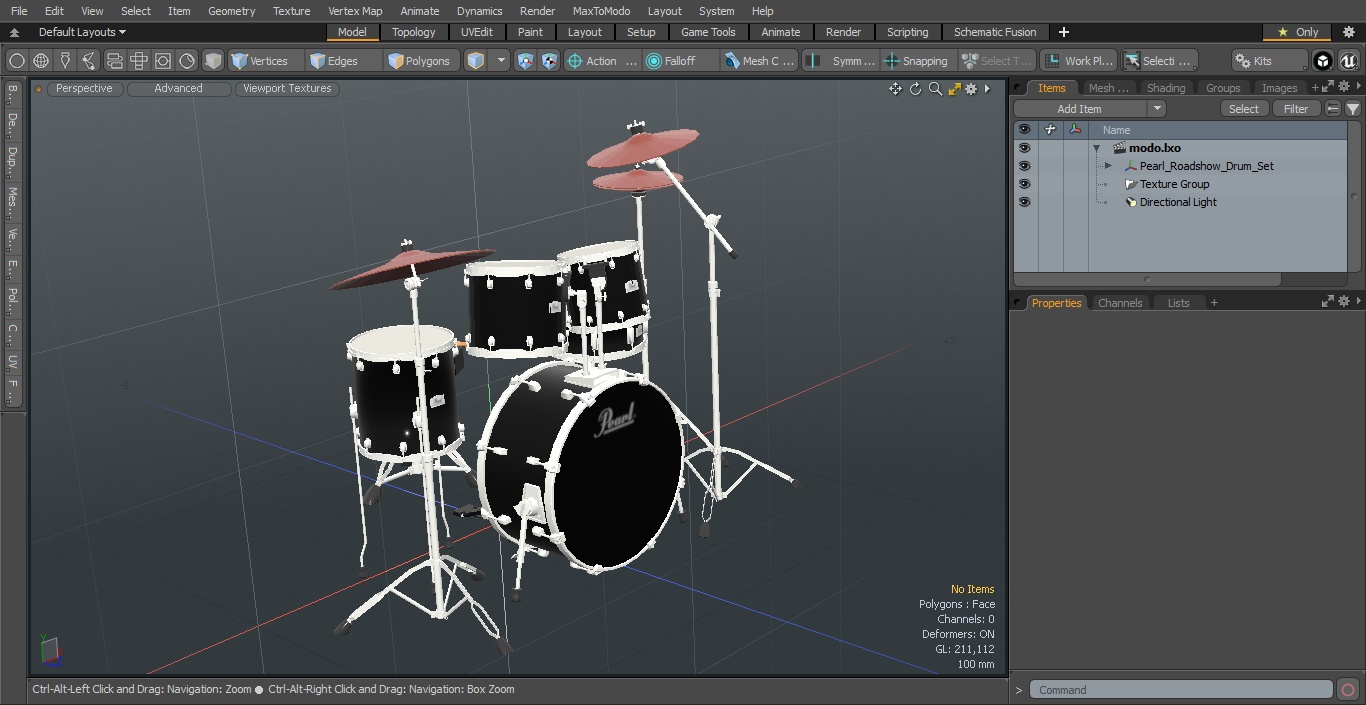
Task: Open the Shading panel tab
Action: [x=1166, y=88]
